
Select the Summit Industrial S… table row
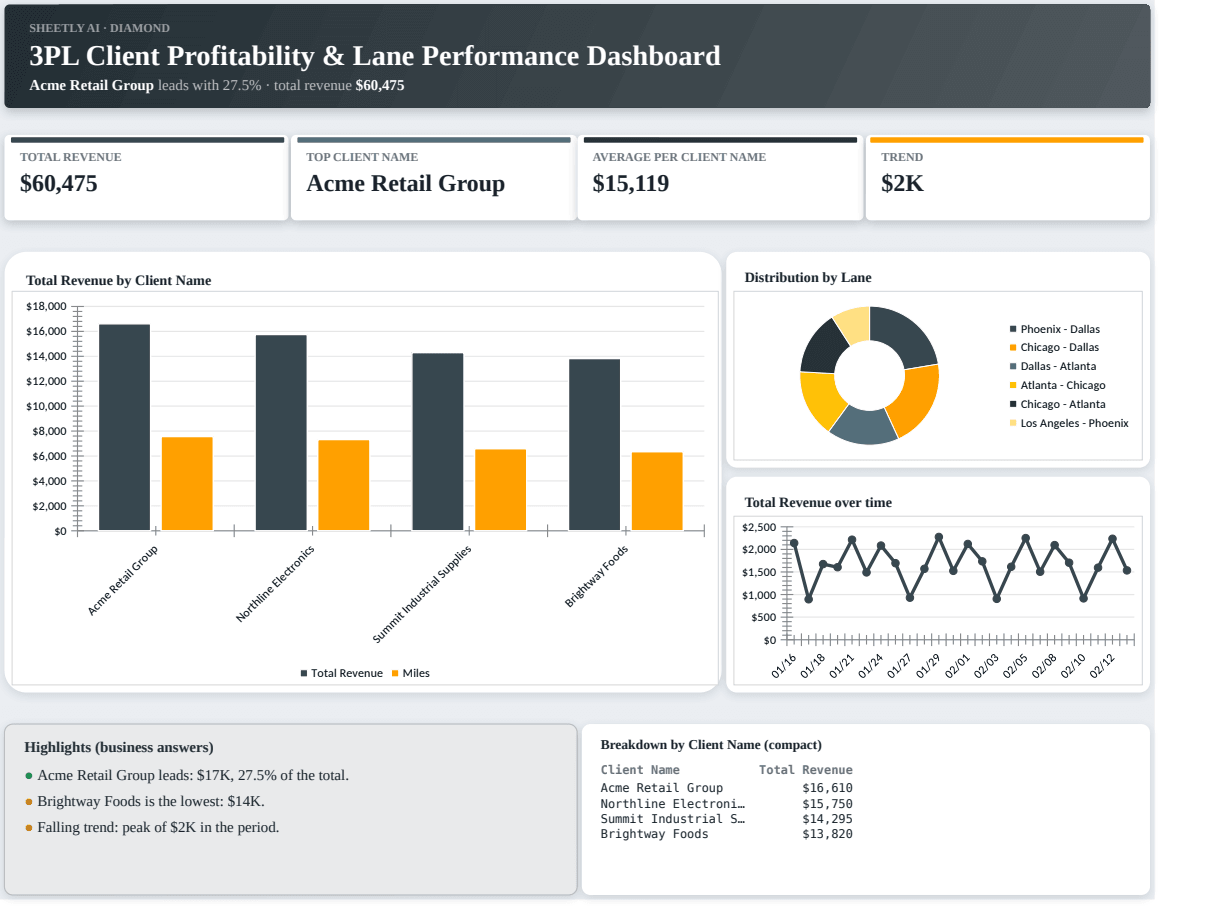point(727,819)
